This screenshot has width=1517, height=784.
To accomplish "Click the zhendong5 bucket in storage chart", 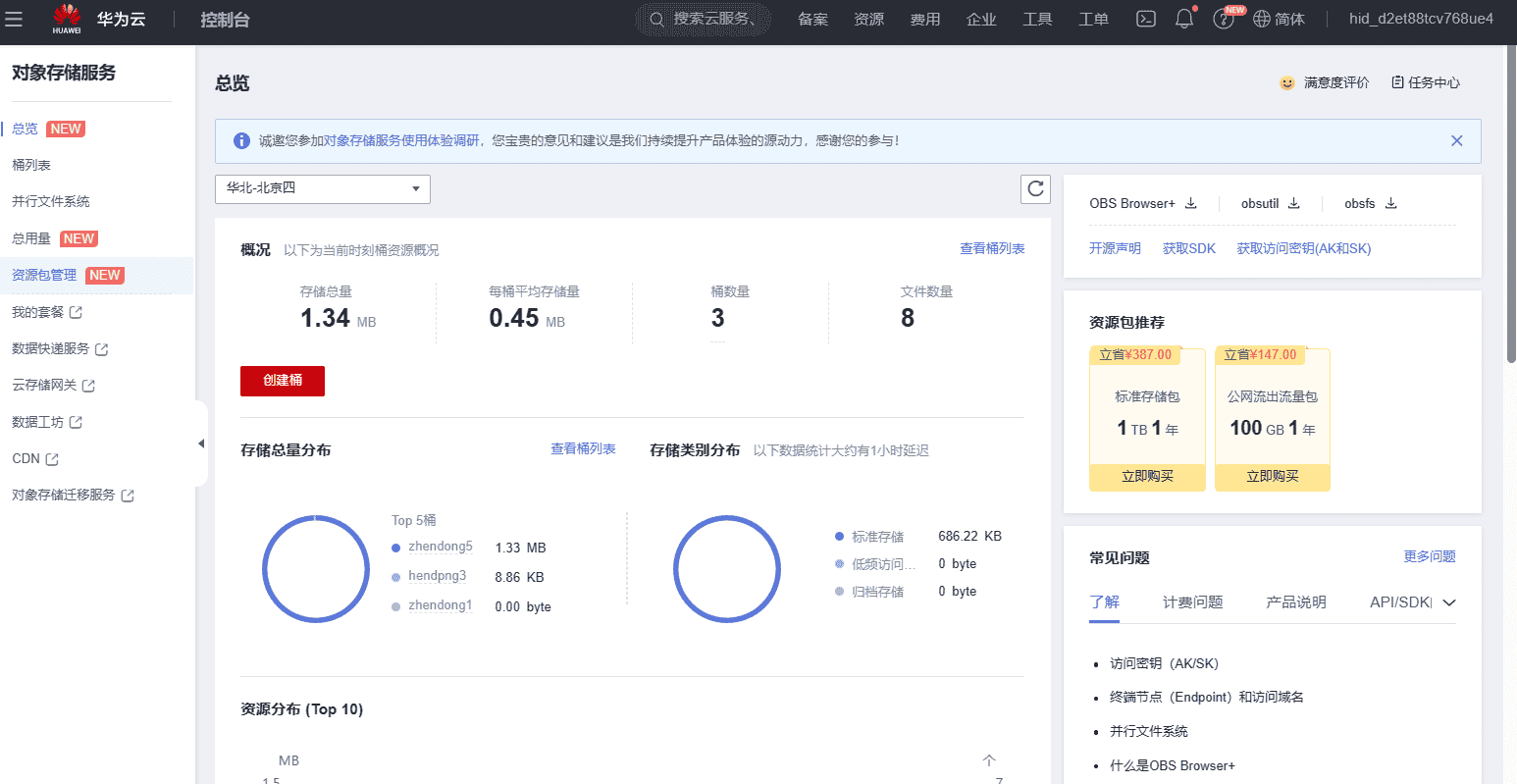I will 438,547.
